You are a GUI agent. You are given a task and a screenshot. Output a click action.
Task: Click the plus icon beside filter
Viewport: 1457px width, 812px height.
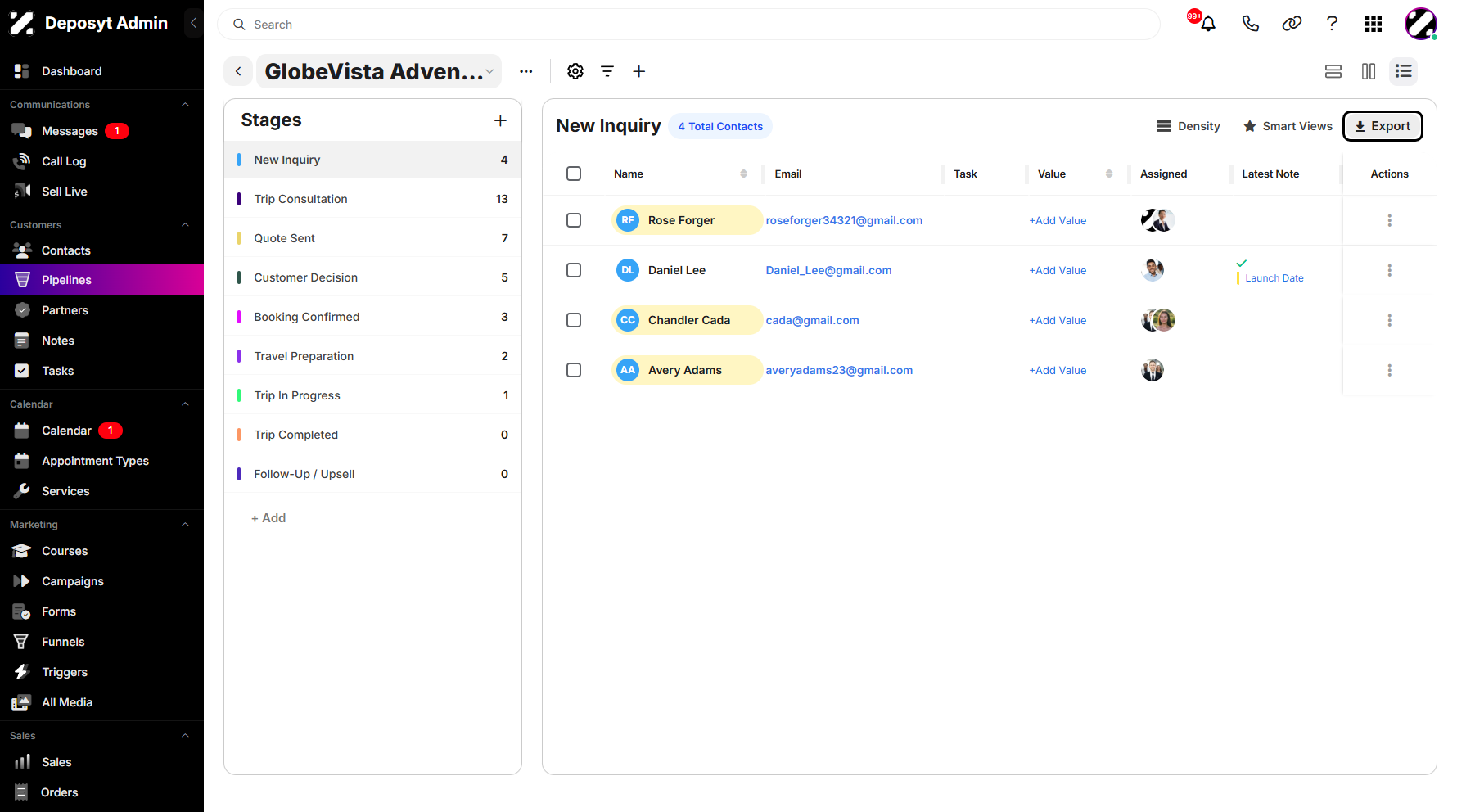pyautogui.click(x=639, y=71)
